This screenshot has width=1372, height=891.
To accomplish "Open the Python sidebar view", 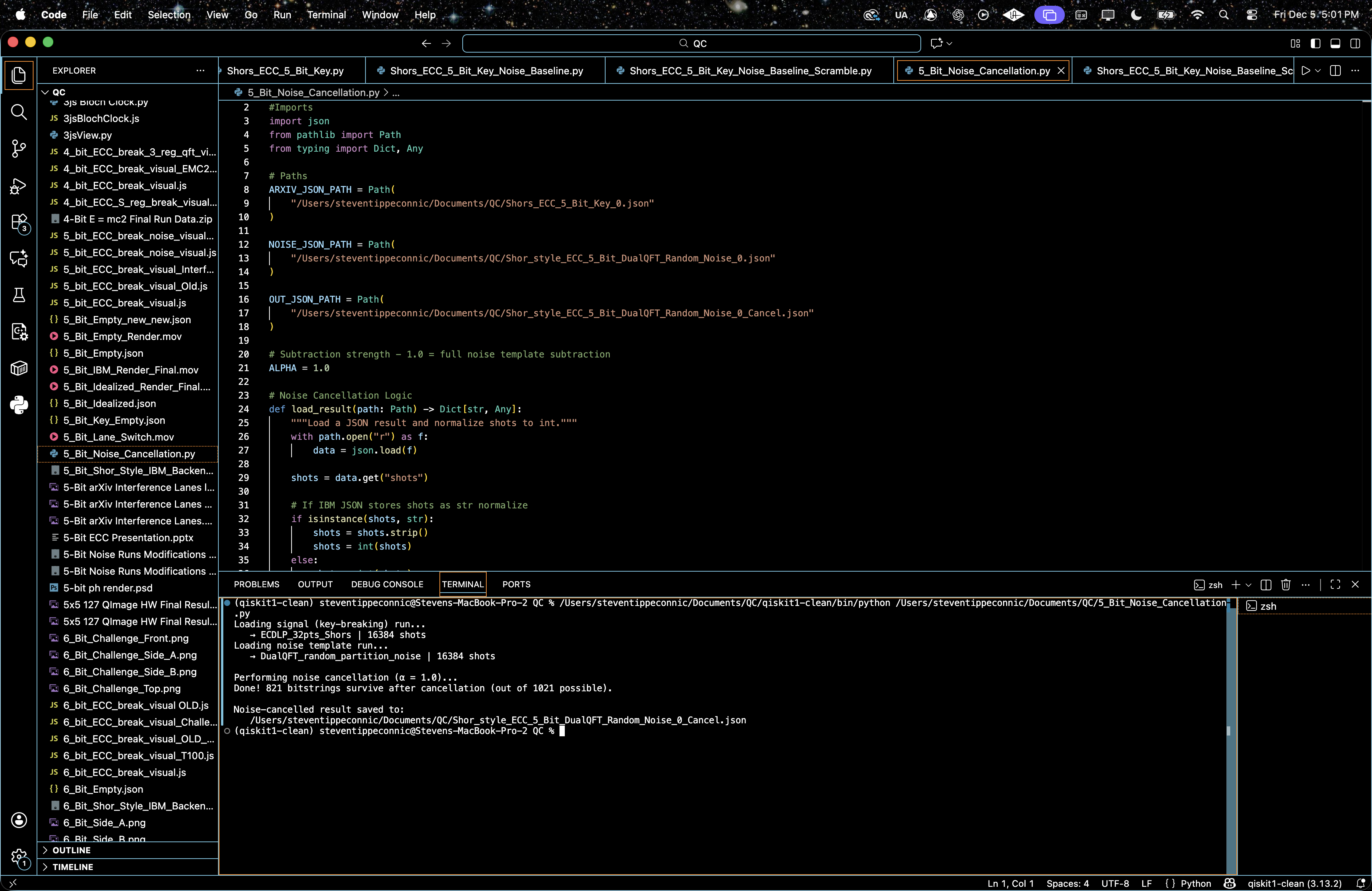I will pyautogui.click(x=18, y=405).
